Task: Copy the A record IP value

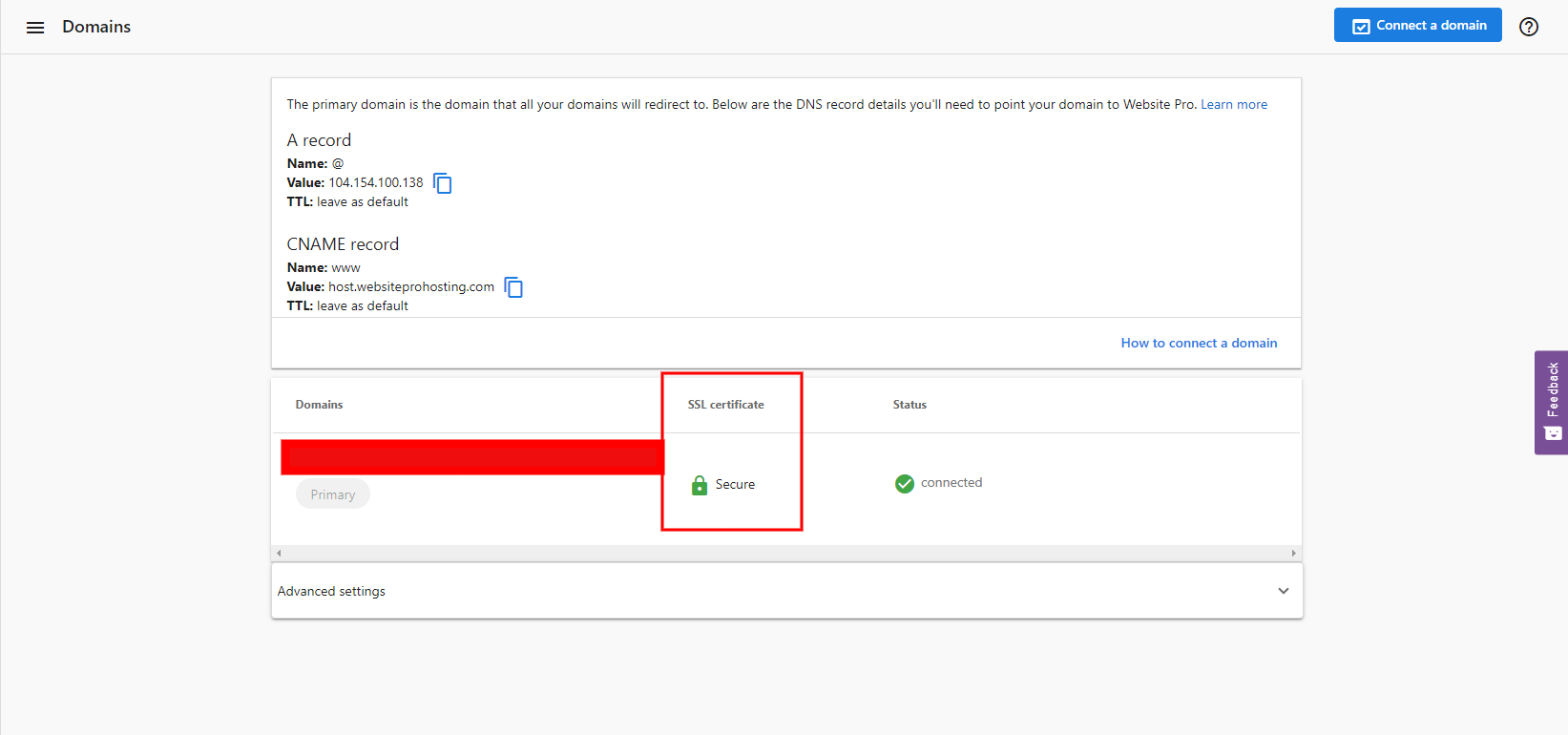Action: pos(443,183)
